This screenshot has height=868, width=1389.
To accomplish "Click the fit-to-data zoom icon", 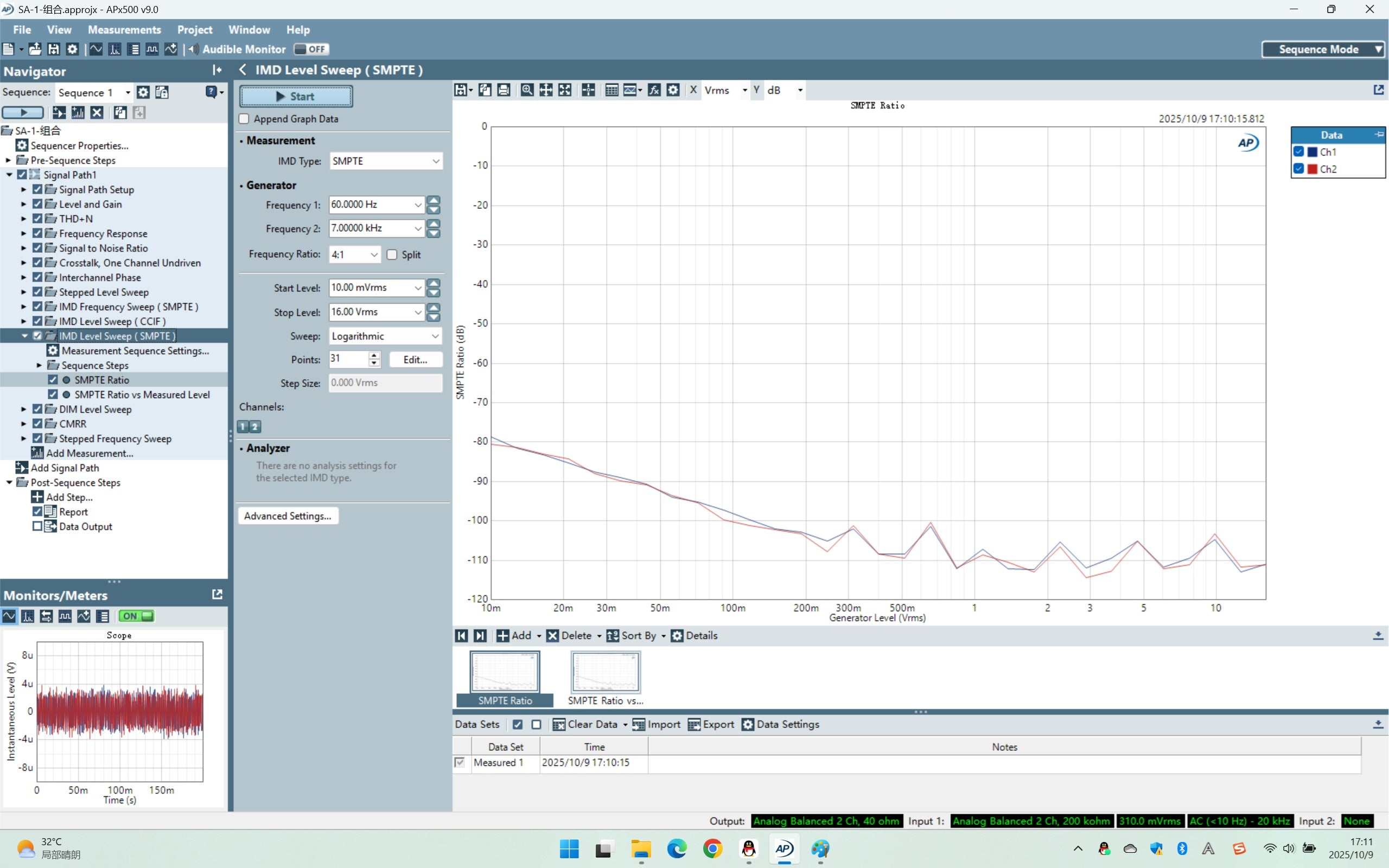I will [565, 90].
